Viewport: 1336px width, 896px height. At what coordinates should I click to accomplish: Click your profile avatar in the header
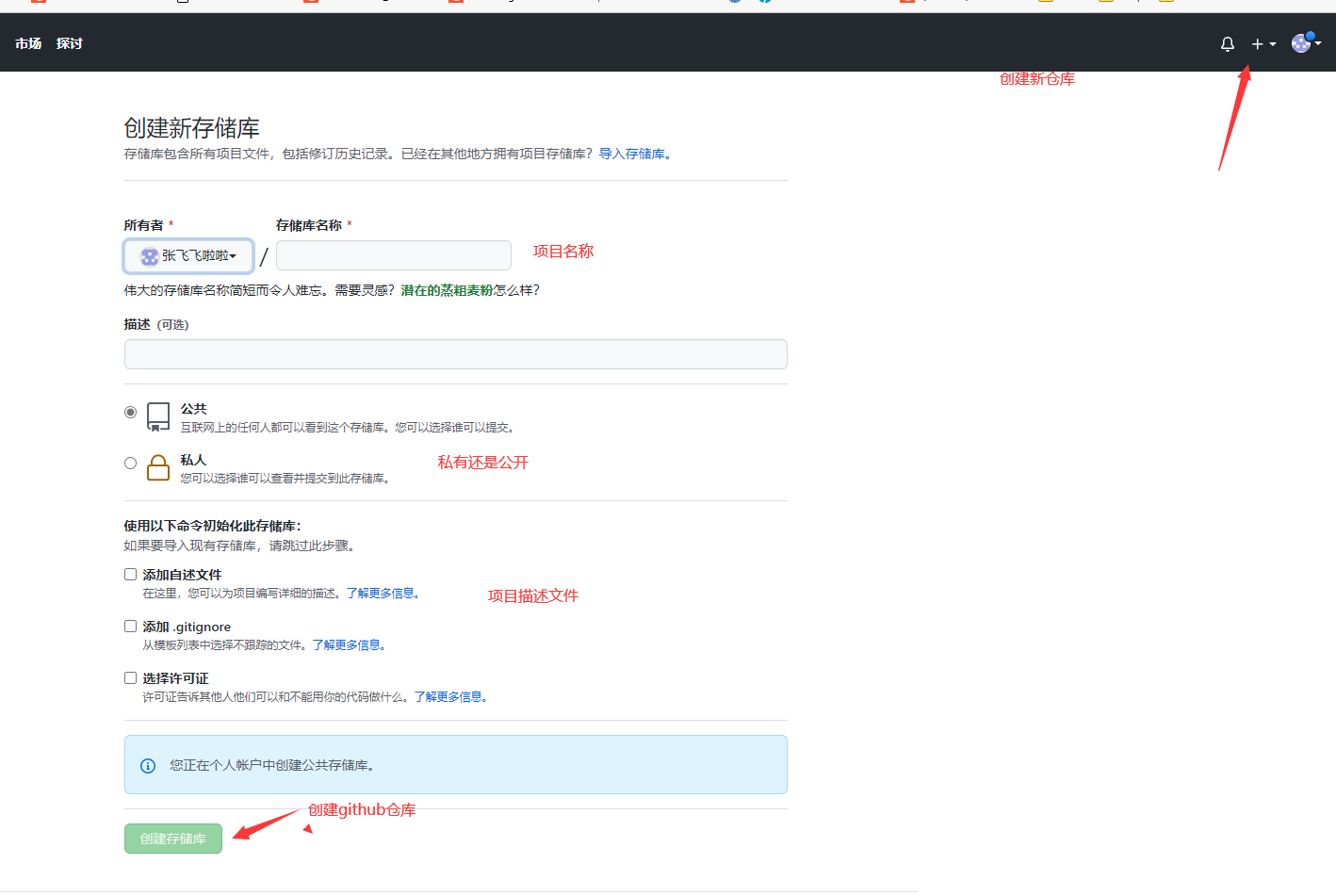pyautogui.click(x=1303, y=43)
